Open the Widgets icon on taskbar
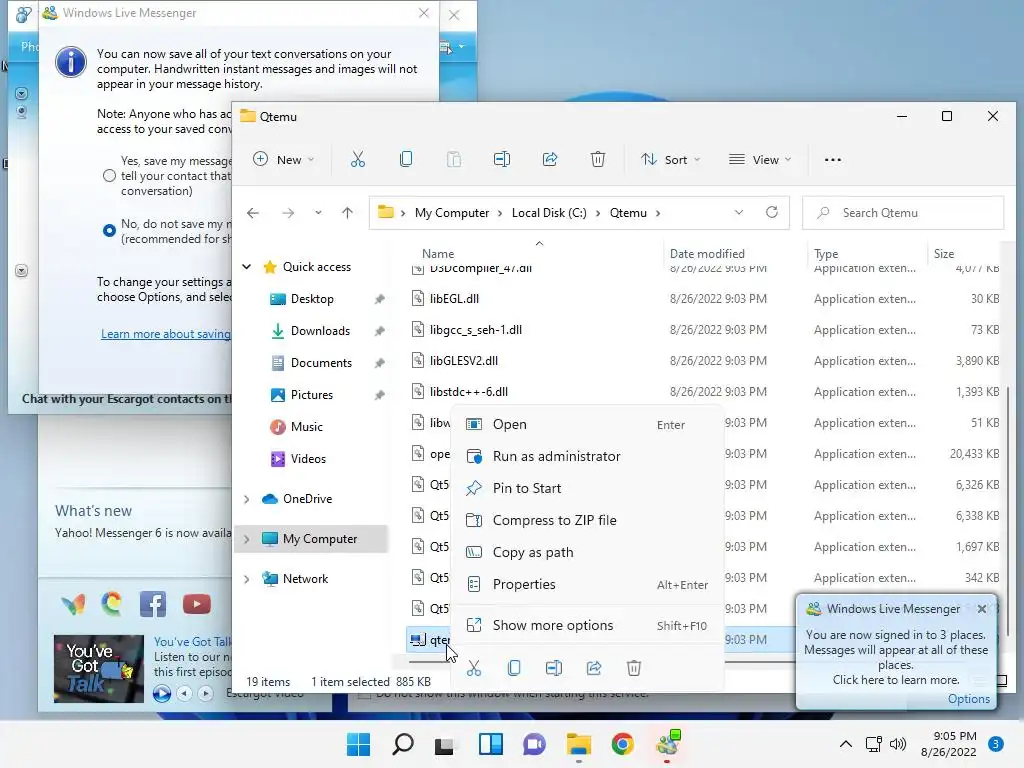The width and height of the screenshot is (1024, 768). (x=490, y=744)
